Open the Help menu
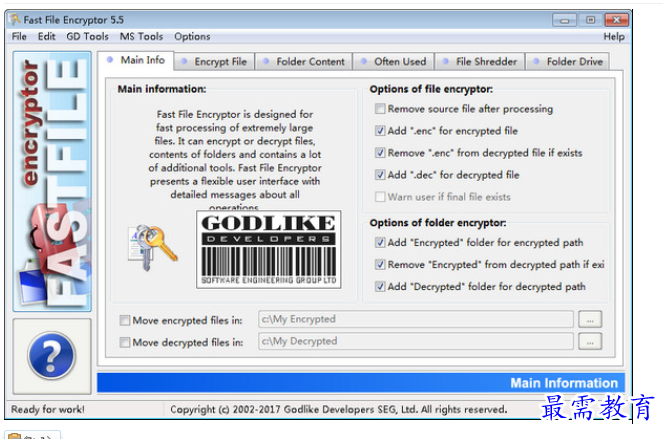Viewport: 663px width, 439px height. click(x=614, y=36)
